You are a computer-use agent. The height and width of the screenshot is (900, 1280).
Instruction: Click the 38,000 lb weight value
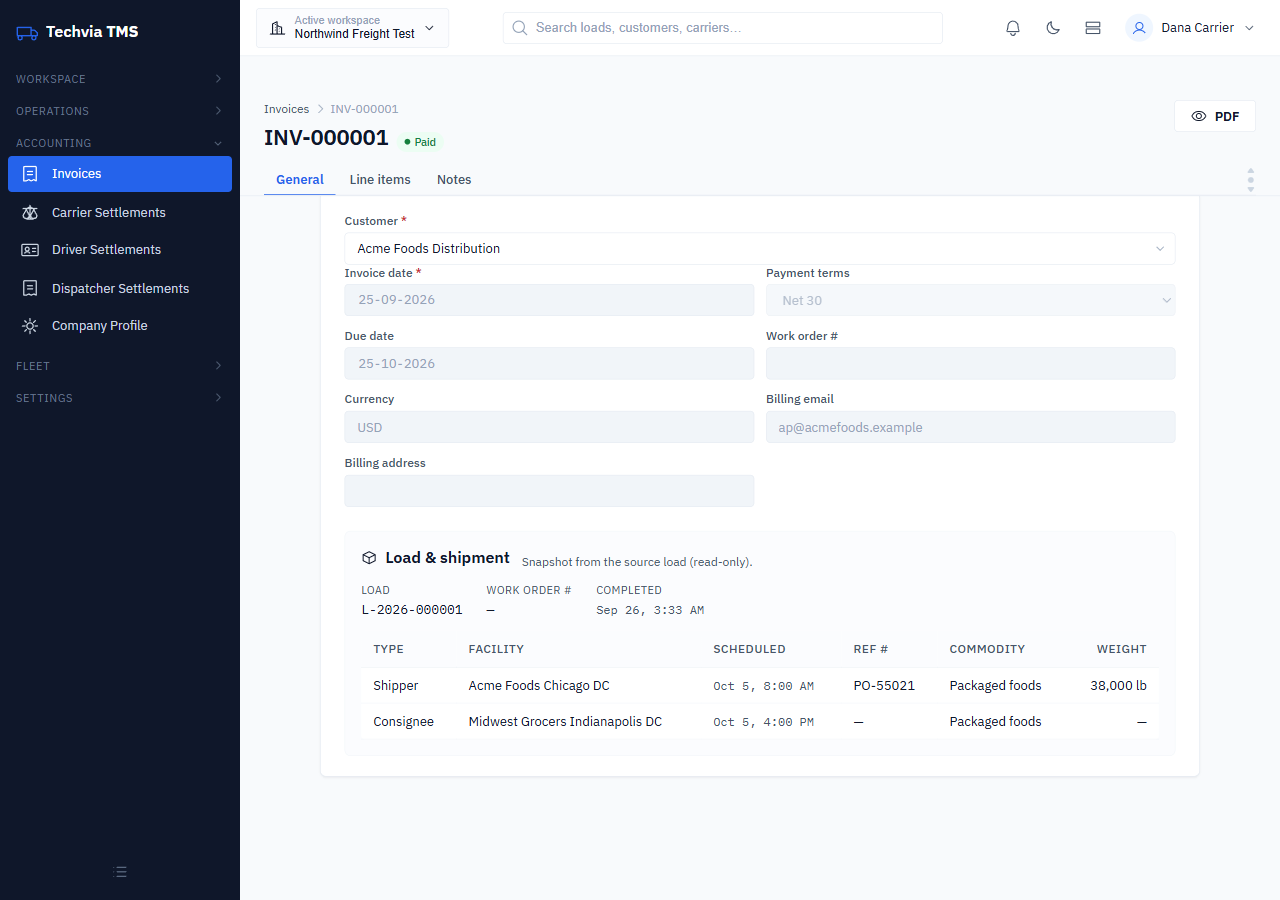pos(1118,686)
